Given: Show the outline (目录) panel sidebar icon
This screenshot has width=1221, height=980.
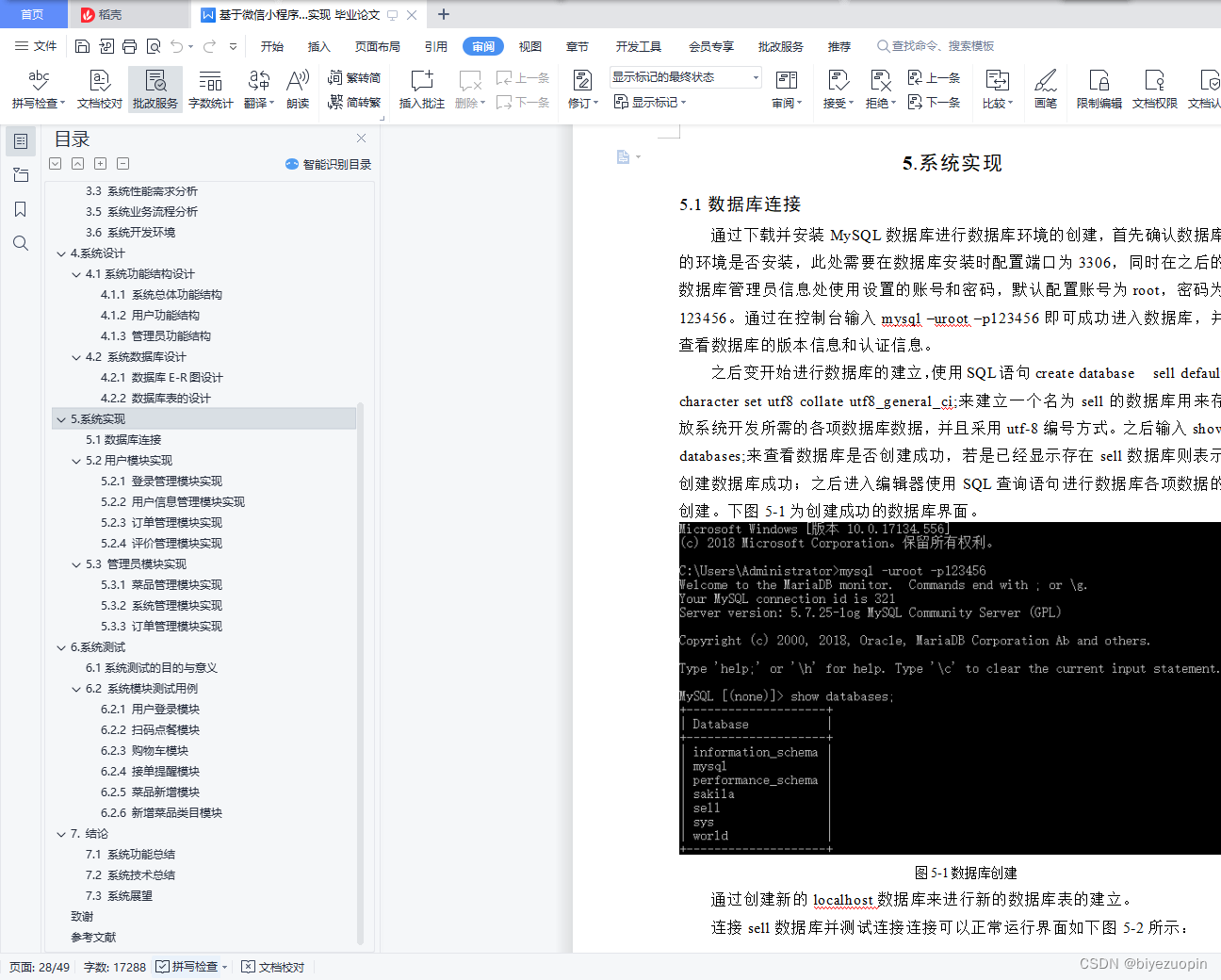Looking at the screenshot, I should click(x=21, y=141).
